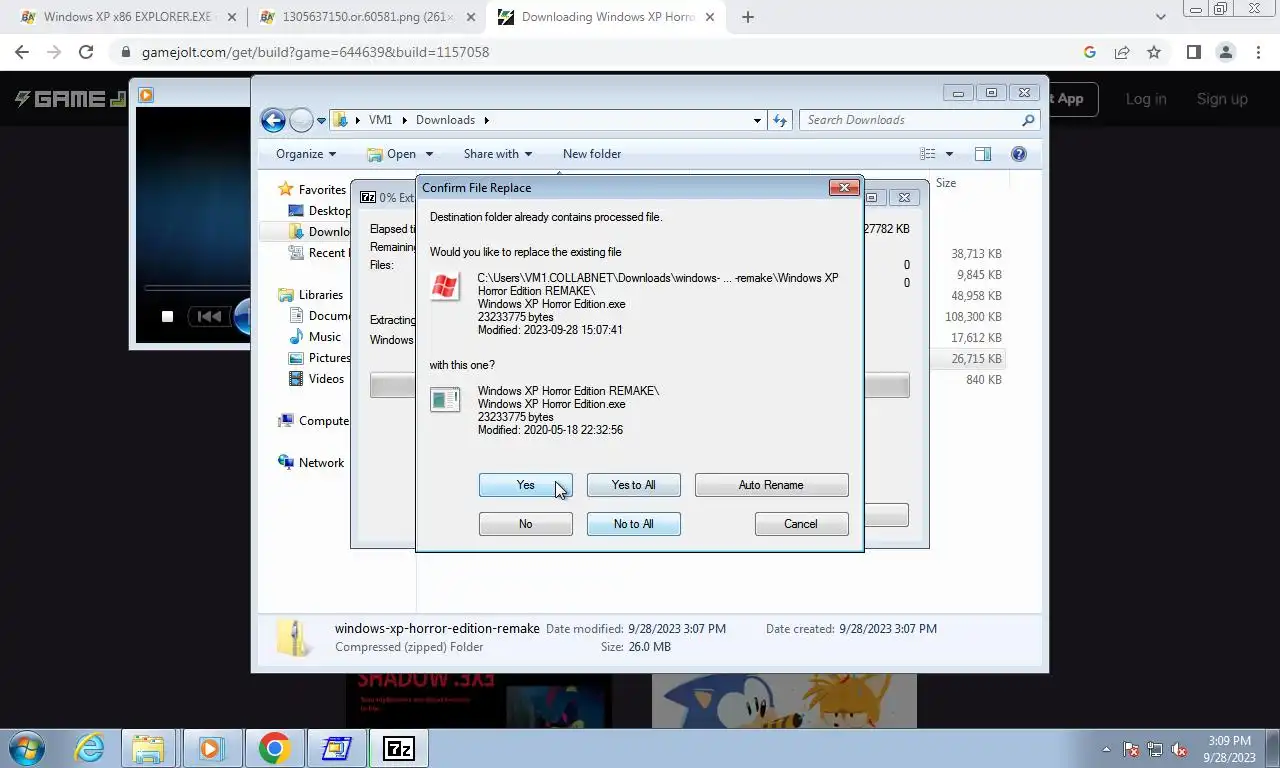
Task: Select Downloading Windows XP Horror tab
Action: point(607,17)
